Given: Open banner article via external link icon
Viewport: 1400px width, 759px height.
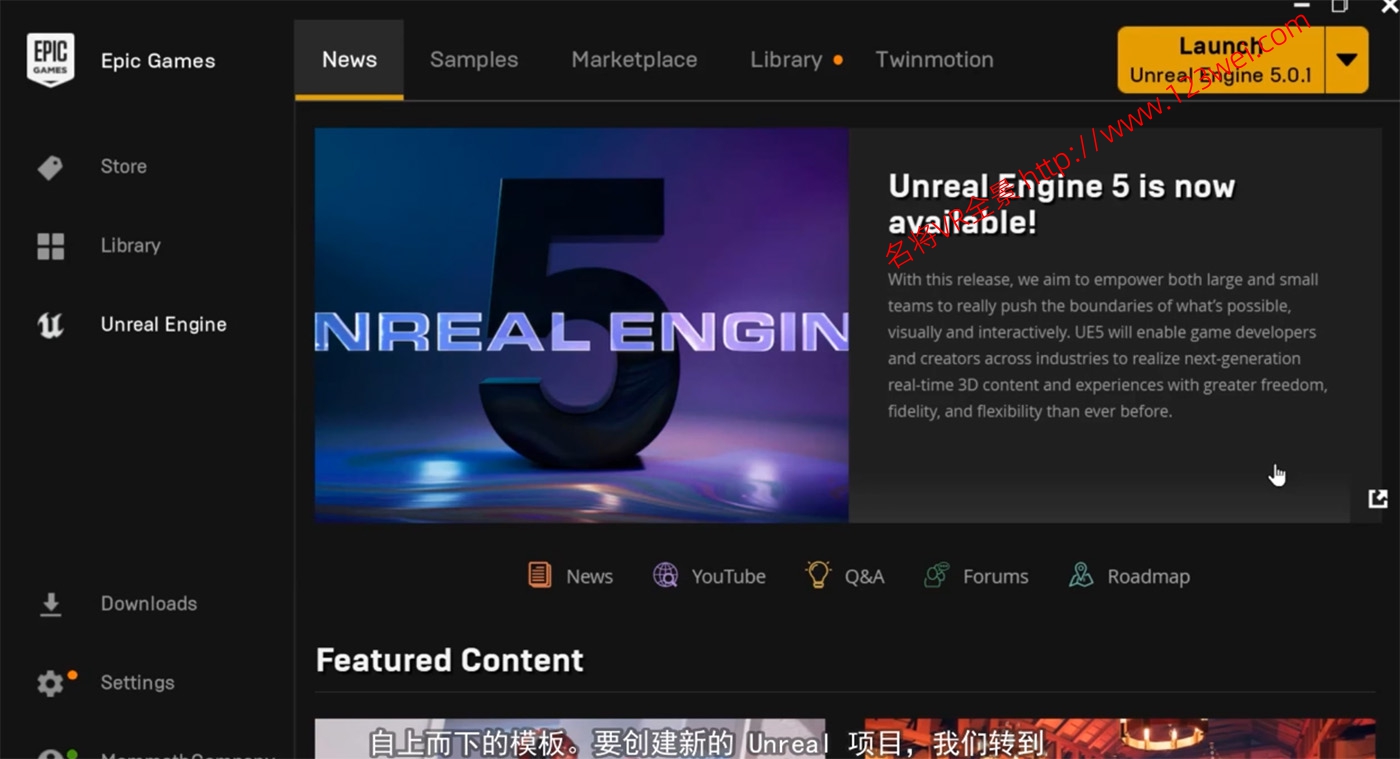Looking at the screenshot, I should [1378, 498].
